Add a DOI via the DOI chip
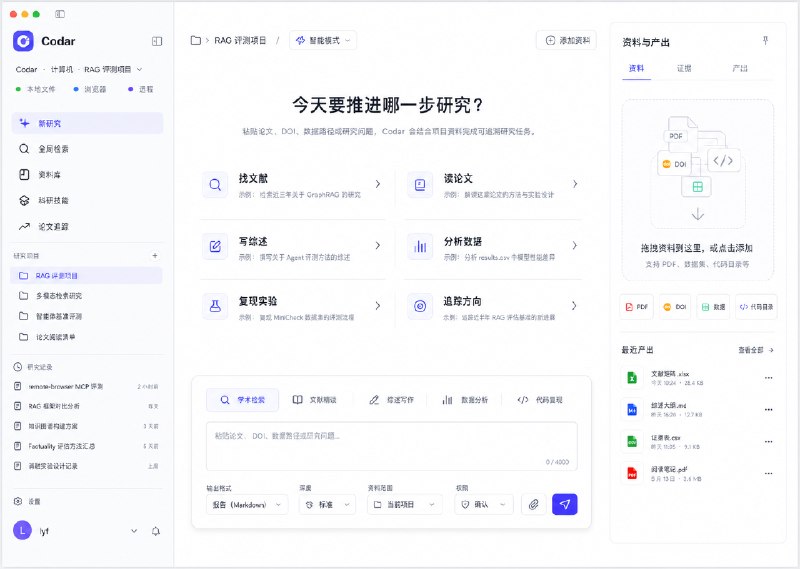Image resolution: width=800 pixels, height=569 pixels. [675, 307]
